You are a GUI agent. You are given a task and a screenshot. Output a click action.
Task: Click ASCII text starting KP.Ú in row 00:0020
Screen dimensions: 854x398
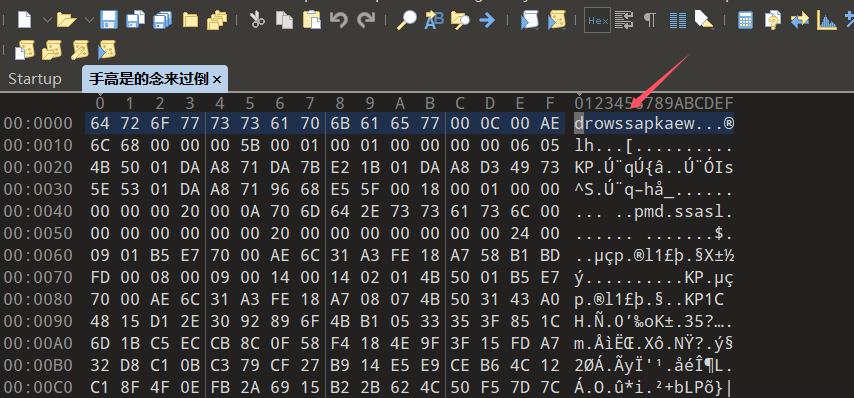click(654, 167)
